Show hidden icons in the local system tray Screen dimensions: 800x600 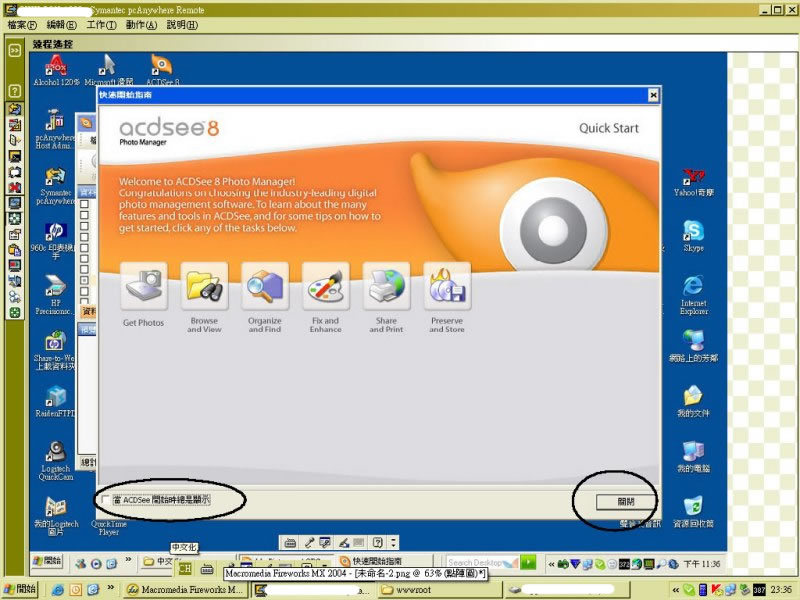[x=676, y=590]
